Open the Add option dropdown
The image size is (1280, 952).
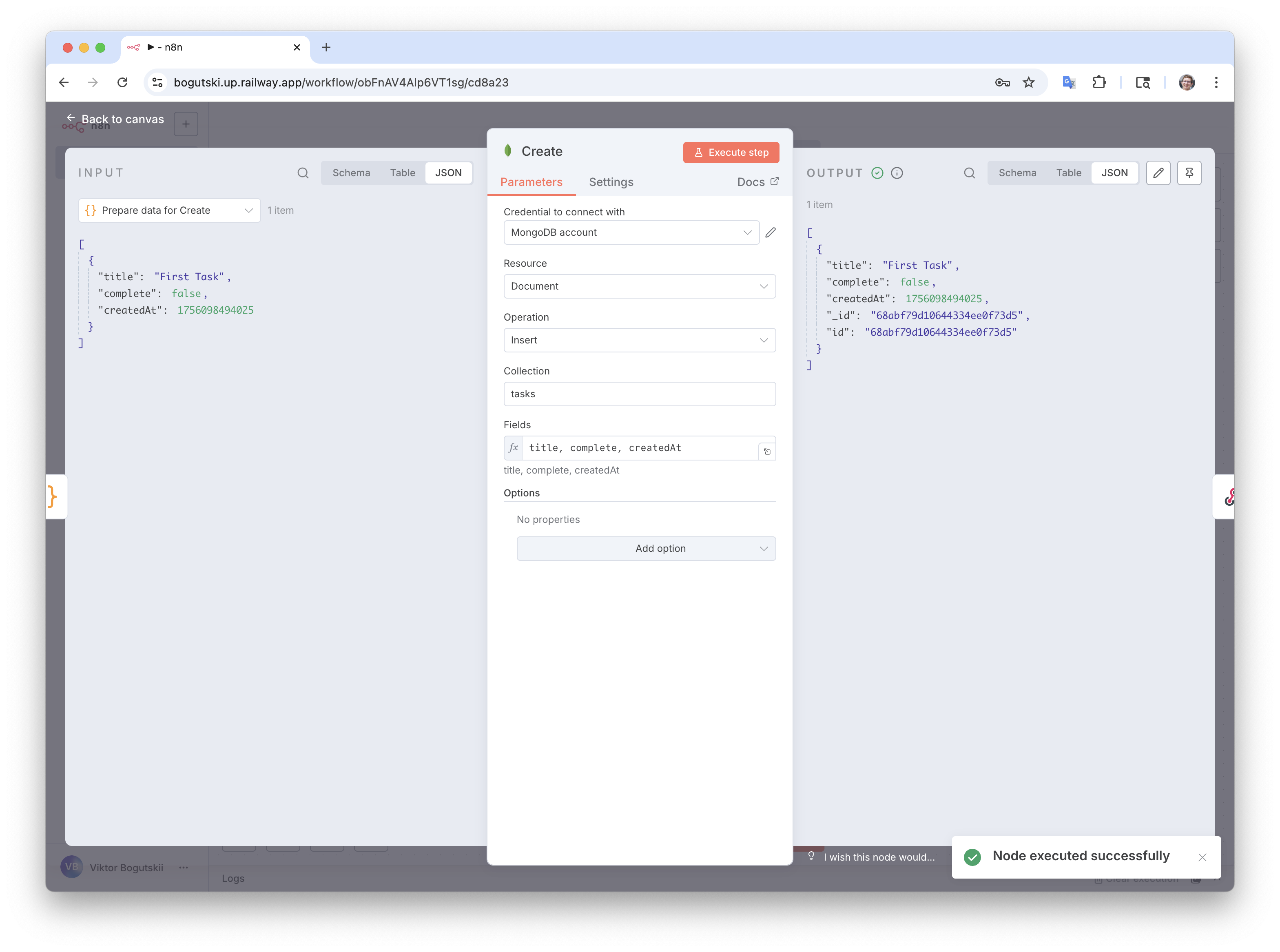click(646, 549)
